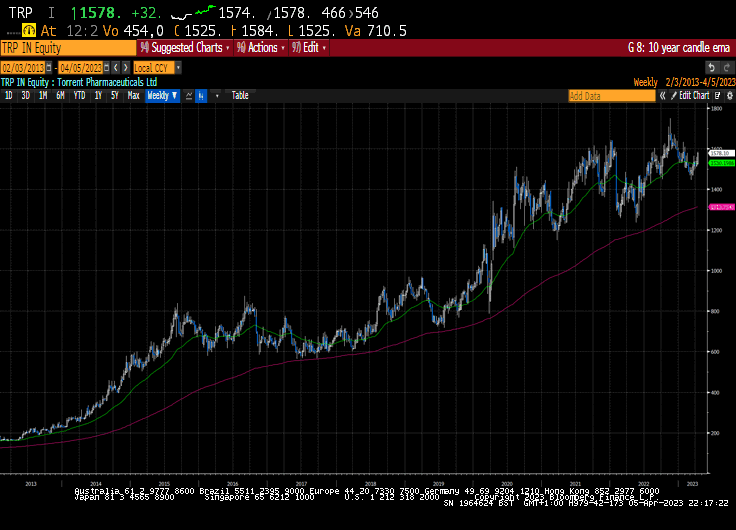Image resolution: width=736 pixels, height=530 pixels.
Task: Click the intraday sparkline mini chart
Action: (x=192, y=12)
